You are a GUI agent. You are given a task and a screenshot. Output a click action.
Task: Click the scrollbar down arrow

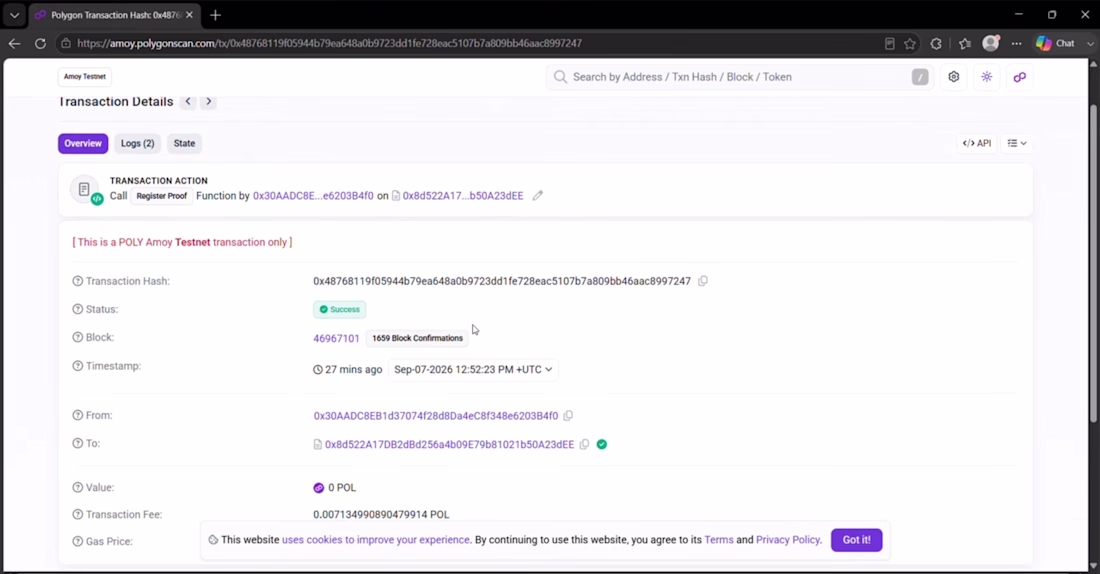pyautogui.click(x=1093, y=566)
